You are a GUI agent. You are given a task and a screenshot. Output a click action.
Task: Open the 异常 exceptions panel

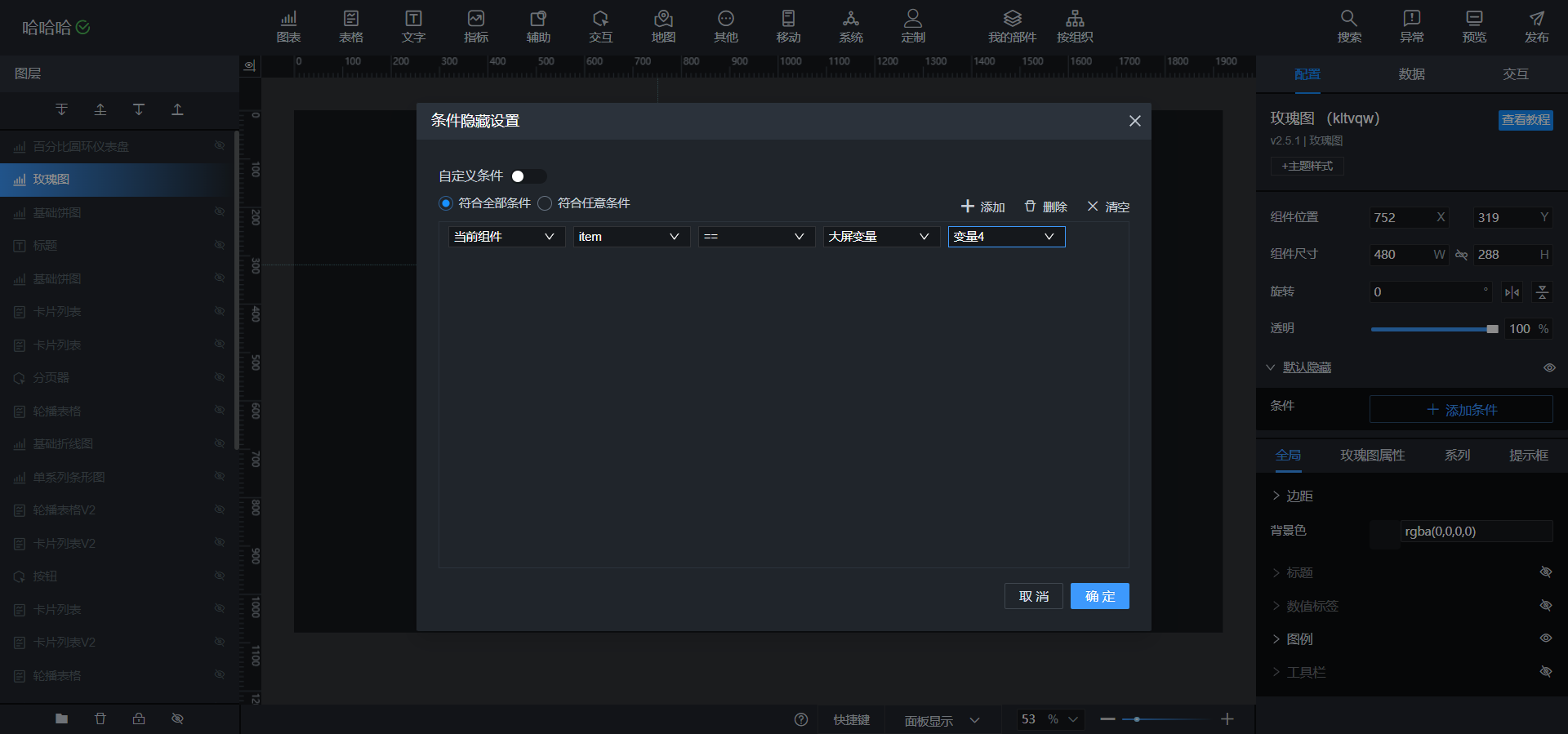coord(1412,27)
